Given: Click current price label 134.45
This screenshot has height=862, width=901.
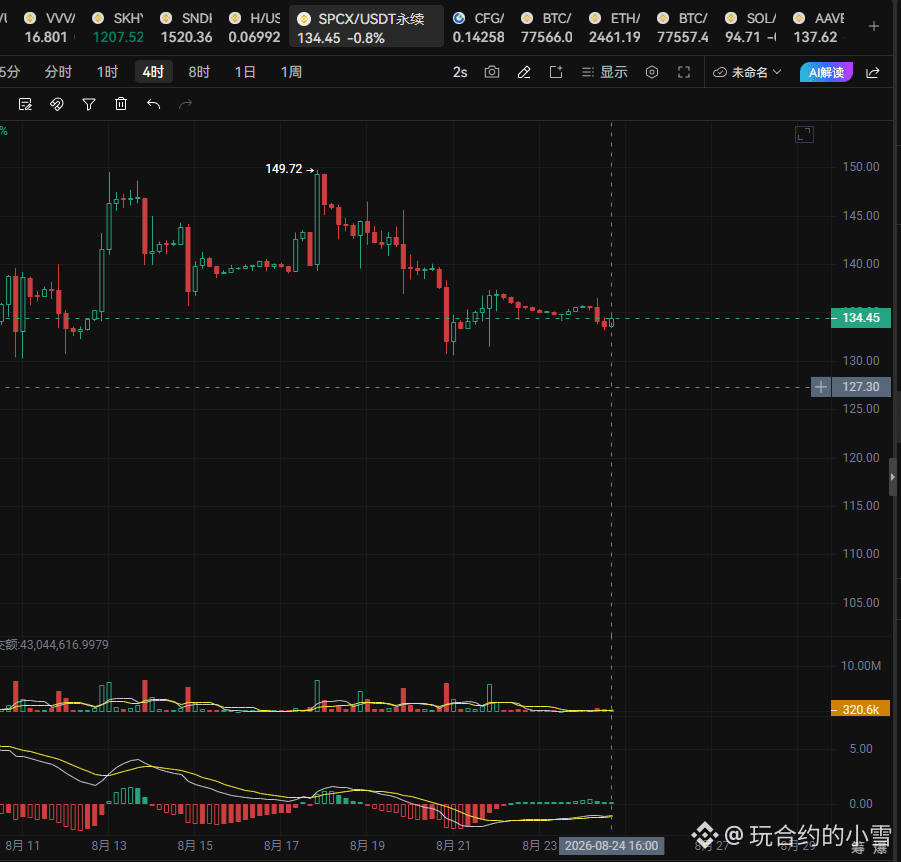Looking at the screenshot, I should point(861,318).
